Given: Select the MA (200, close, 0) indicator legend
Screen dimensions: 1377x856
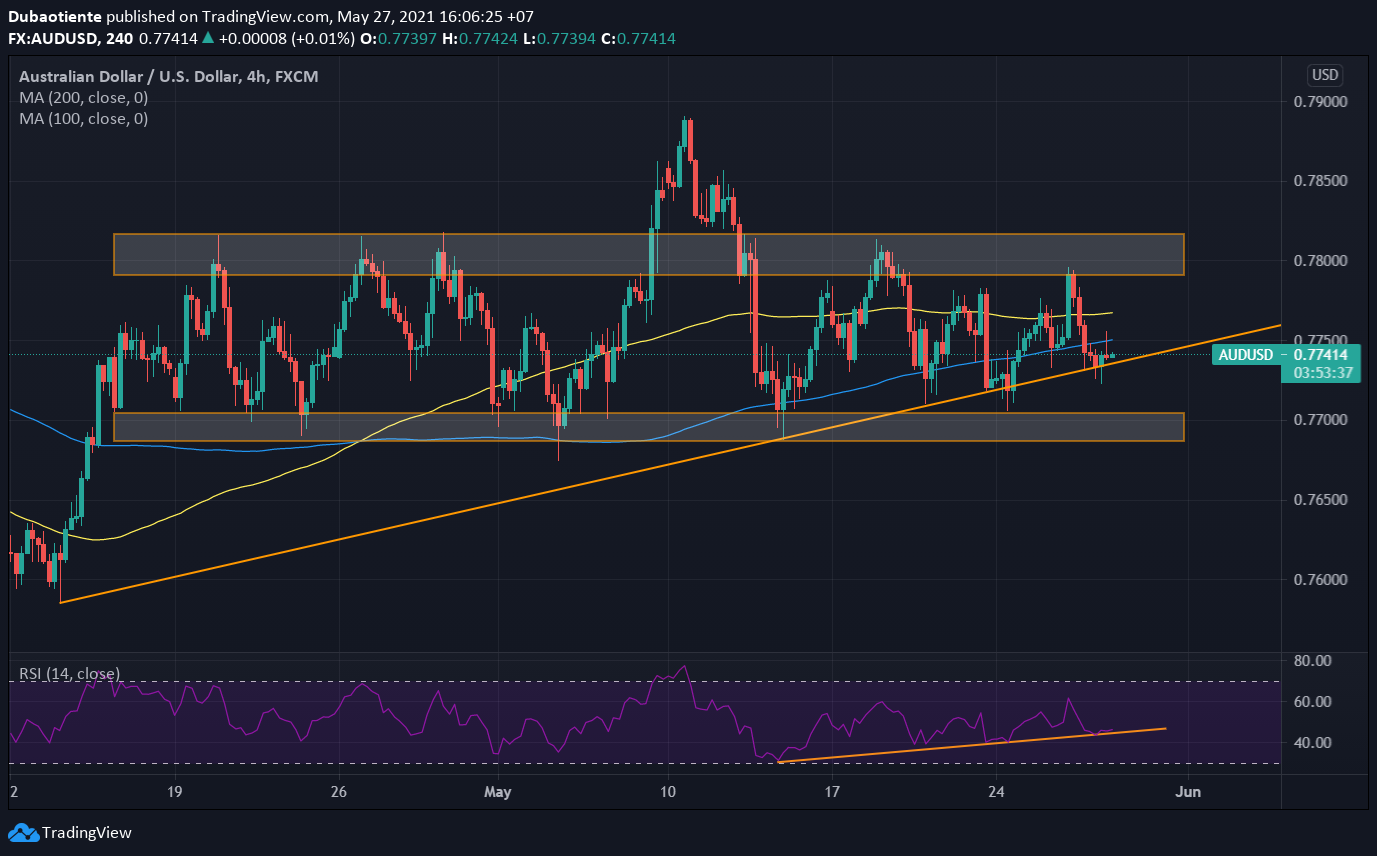Looking at the screenshot, I should click(84, 98).
